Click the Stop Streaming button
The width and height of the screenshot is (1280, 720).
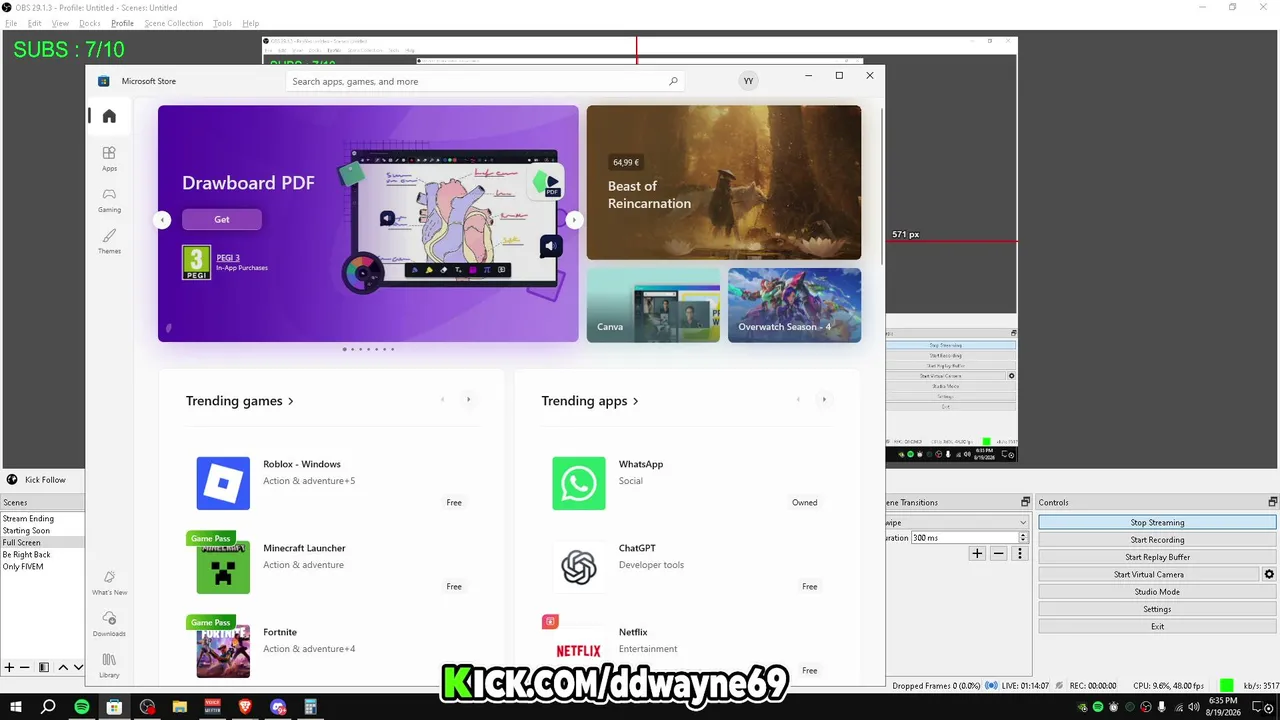[1157, 522]
